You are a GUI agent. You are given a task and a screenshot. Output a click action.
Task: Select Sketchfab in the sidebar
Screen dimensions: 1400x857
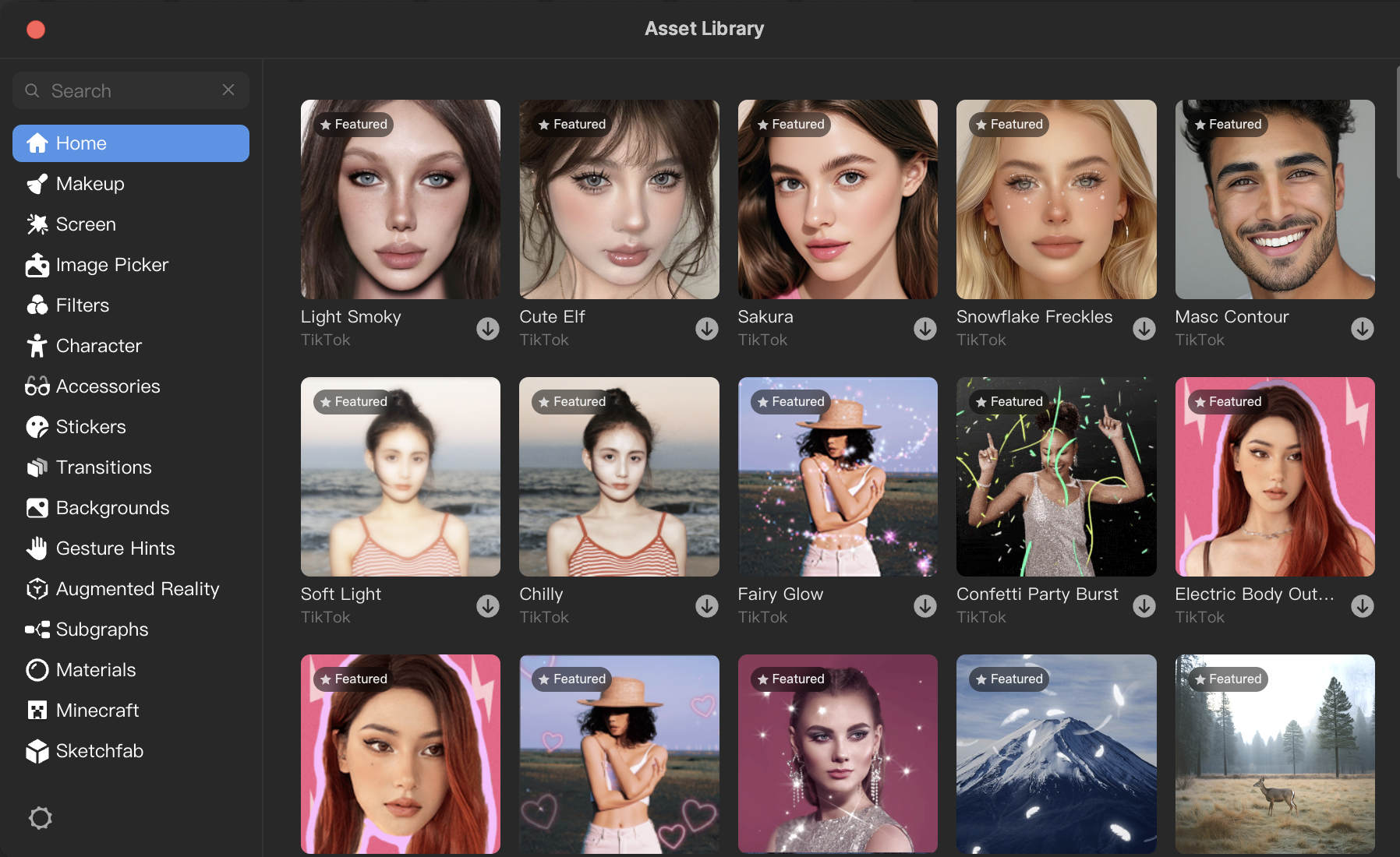point(131,751)
